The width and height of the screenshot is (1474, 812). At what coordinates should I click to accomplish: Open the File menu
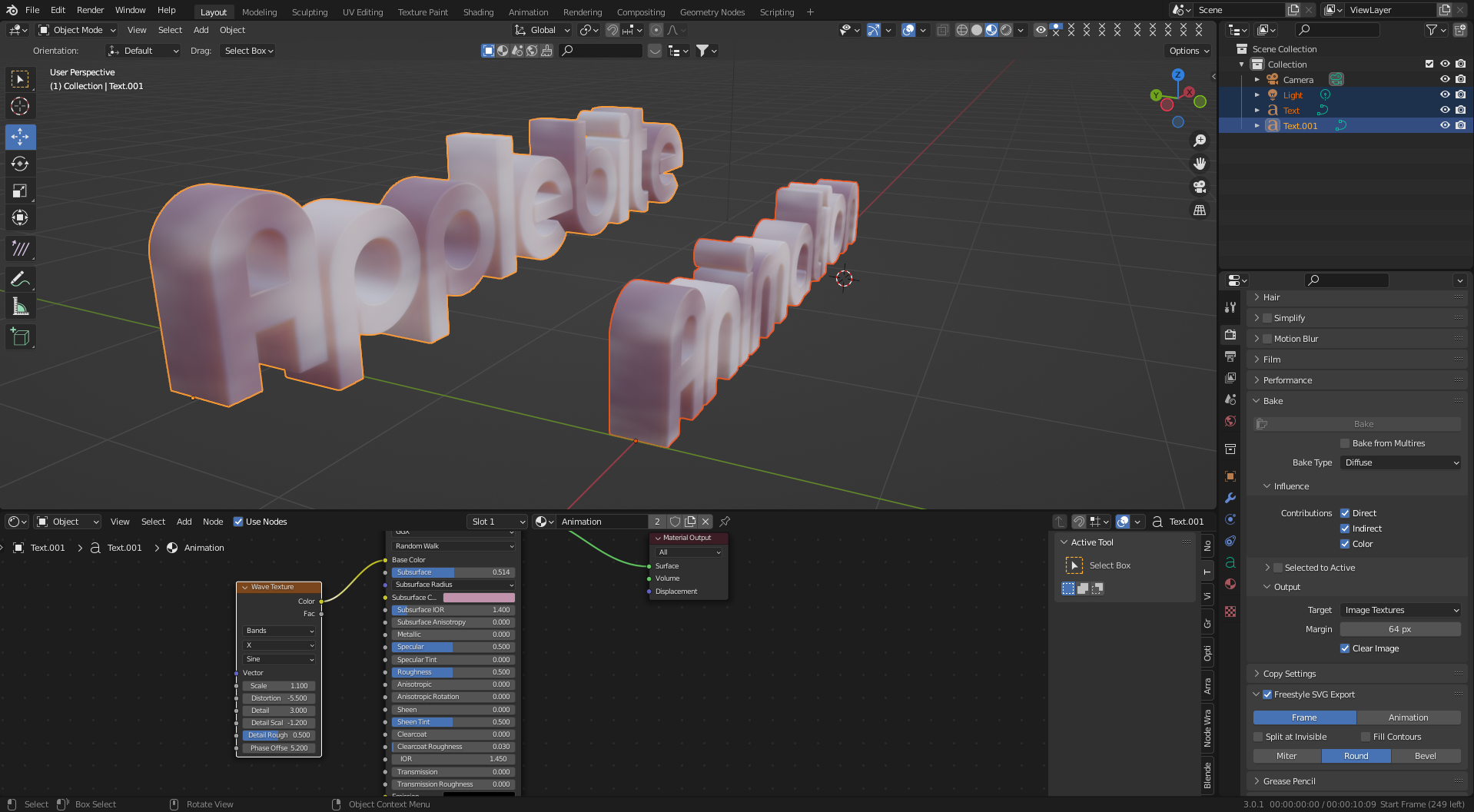pos(32,10)
